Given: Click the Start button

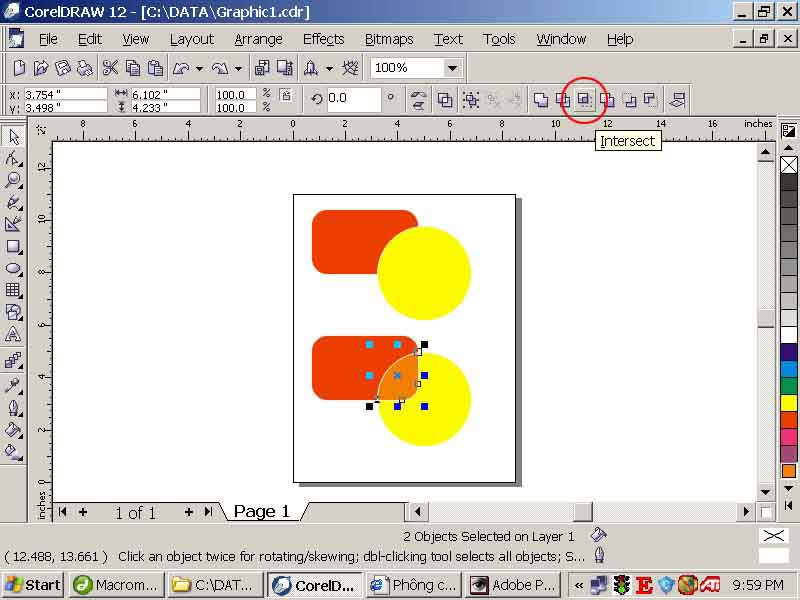Looking at the screenshot, I should 32,585.
